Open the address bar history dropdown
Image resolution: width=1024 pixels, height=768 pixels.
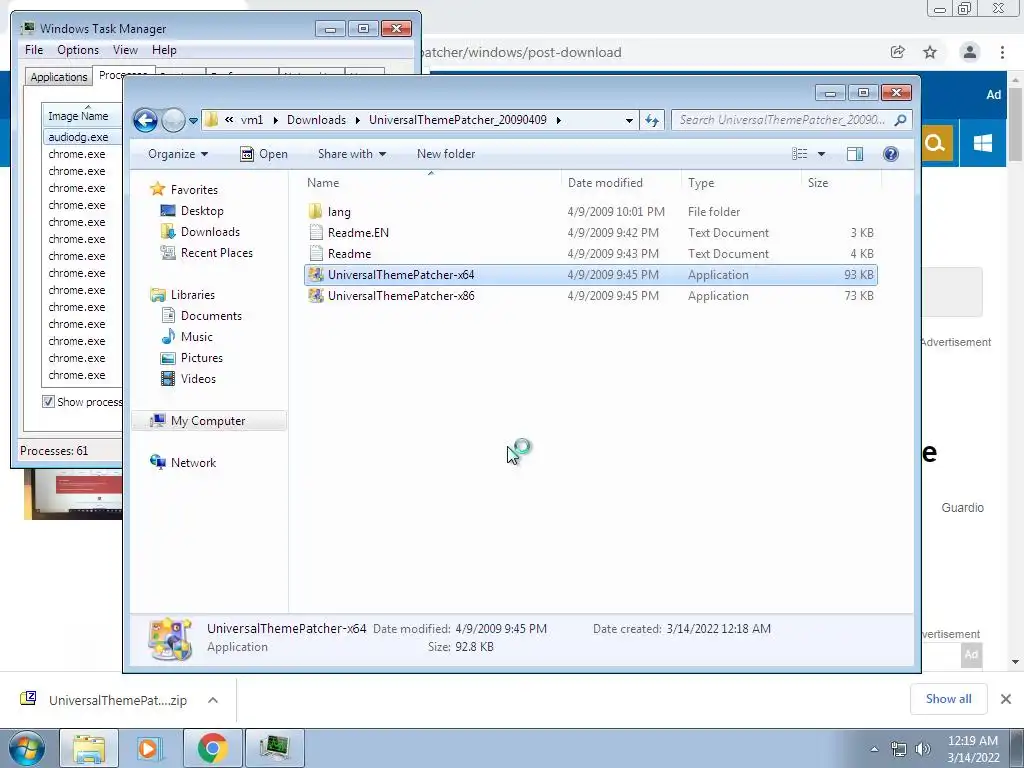[x=629, y=120]
